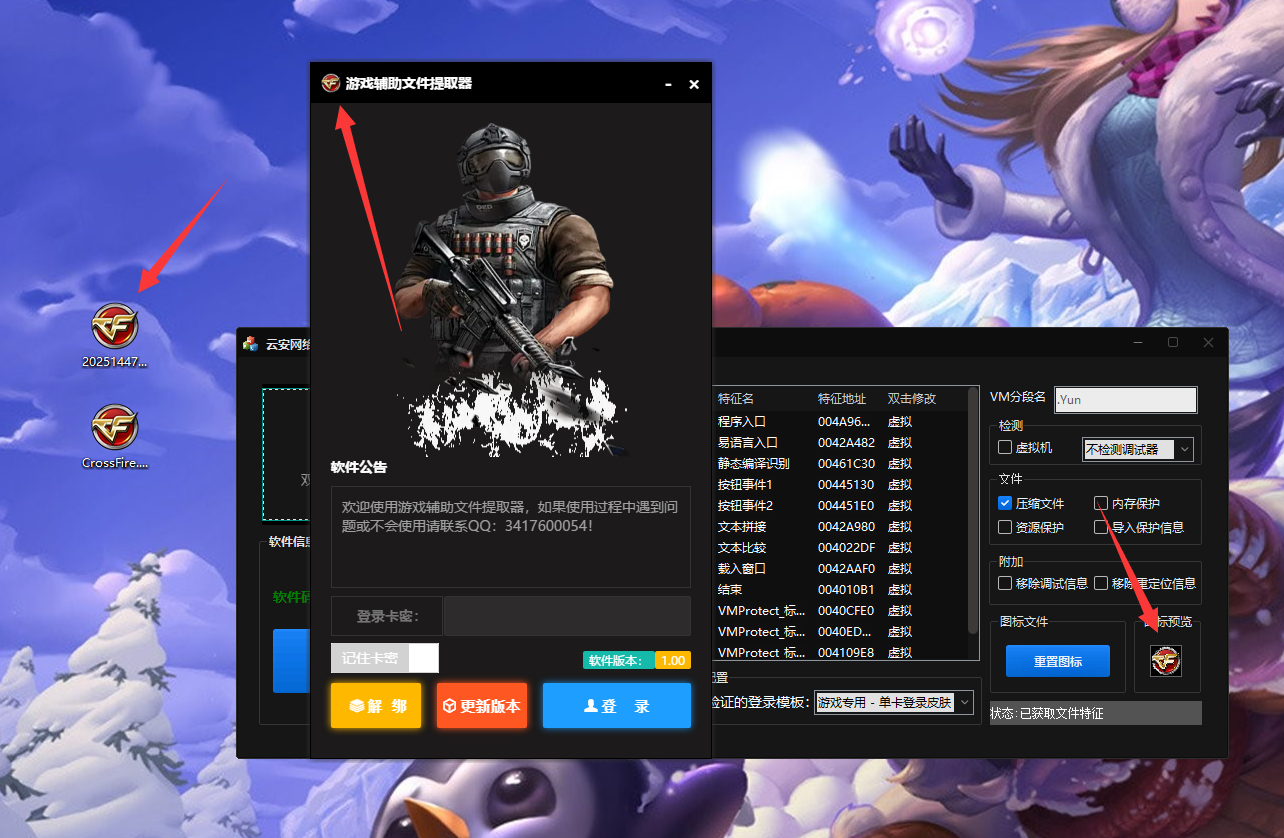Click the 重置图标 button
Viewport: 1284px width, 838px height.
pyautogui.click(x=1058, y=662)
